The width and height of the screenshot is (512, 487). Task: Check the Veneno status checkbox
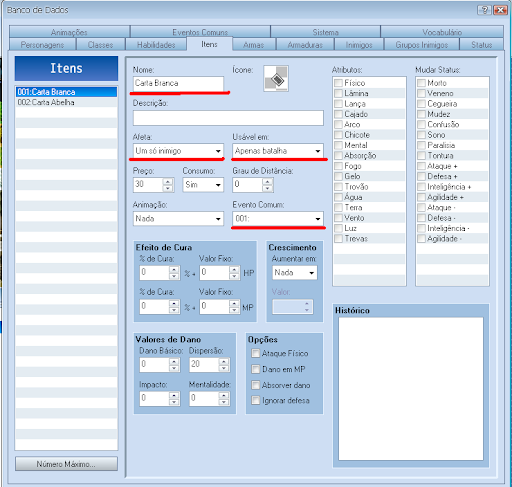pos(421,93)
